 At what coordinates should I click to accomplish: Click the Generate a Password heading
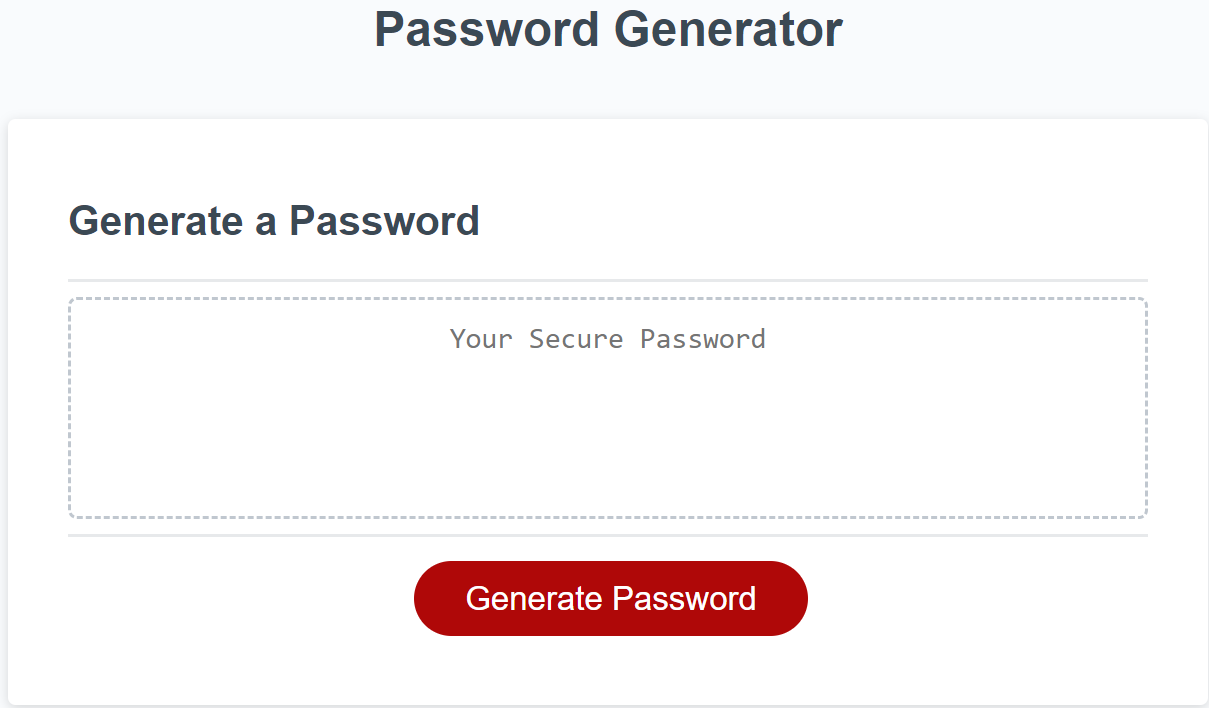(273, 221)
